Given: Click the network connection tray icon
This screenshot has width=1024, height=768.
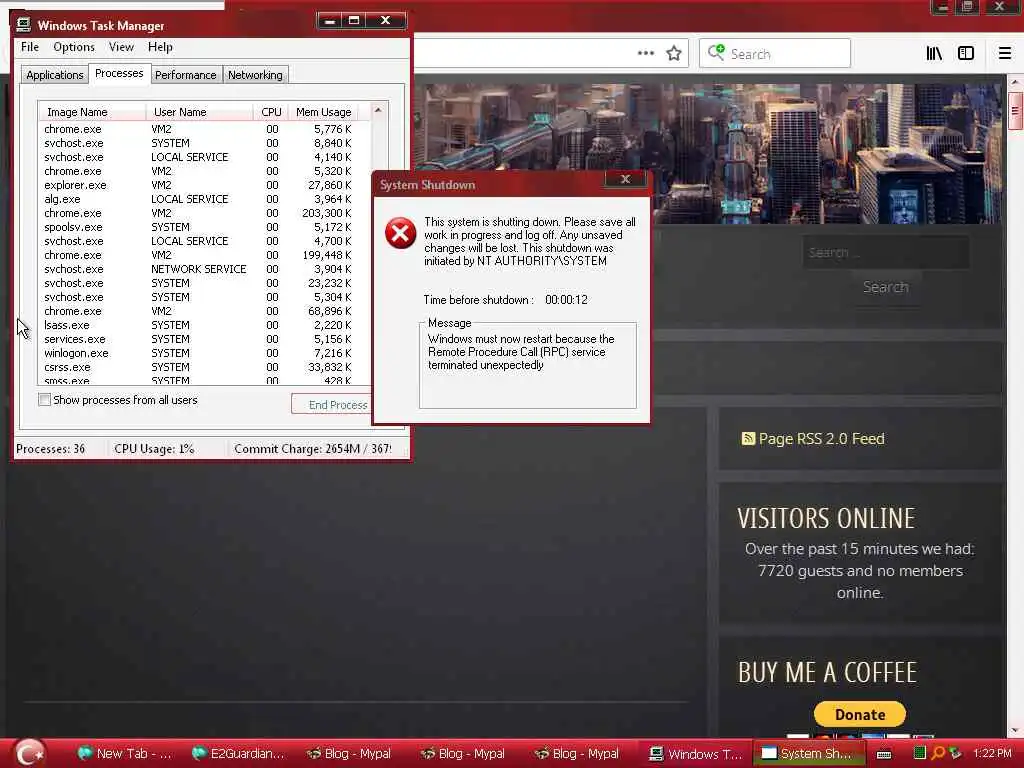Looking at the screenshot, I should [955, 753].
